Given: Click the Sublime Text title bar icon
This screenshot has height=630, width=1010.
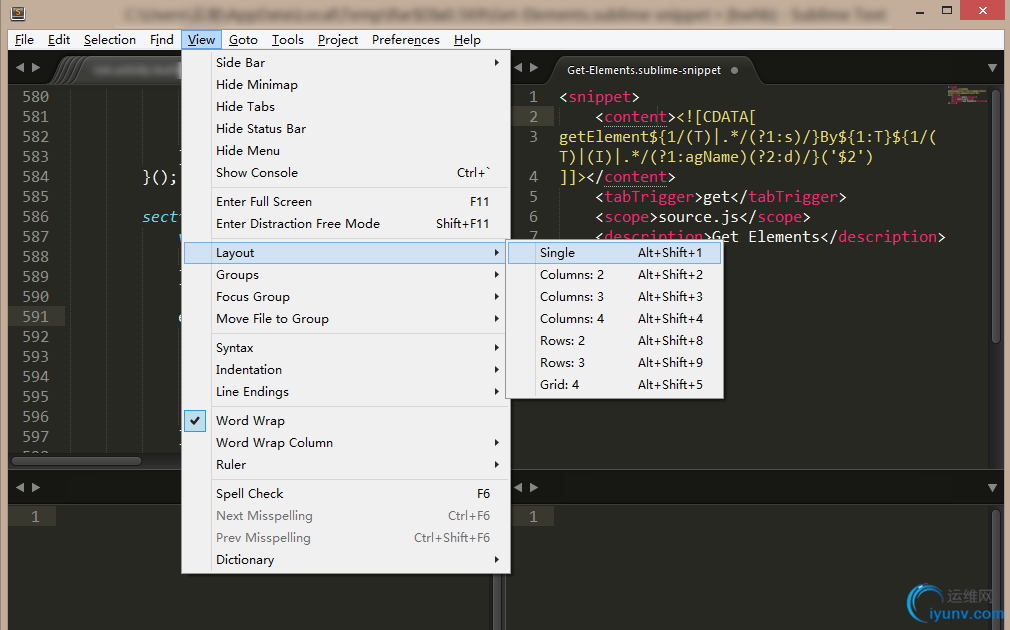Looking at the screenshot, I should click(18, 12).
